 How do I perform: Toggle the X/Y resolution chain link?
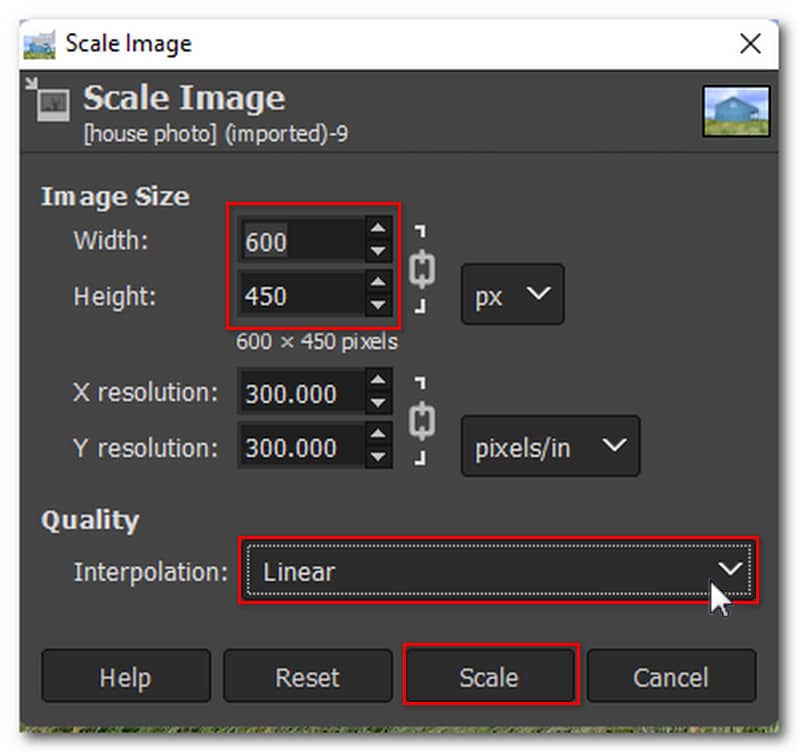point(422,421)
